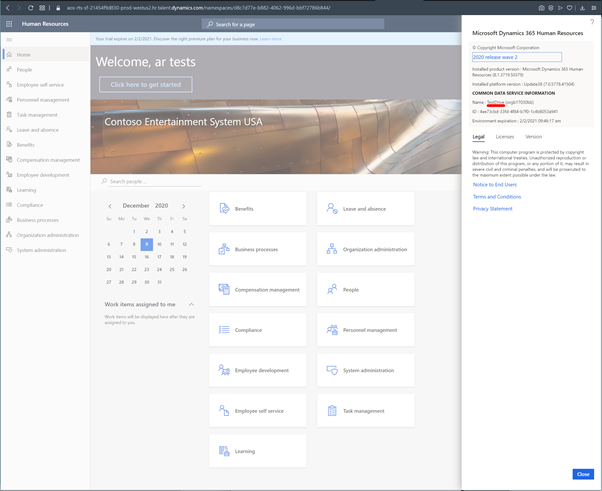Click the Compliance tile icon

[x=224, y=330]
